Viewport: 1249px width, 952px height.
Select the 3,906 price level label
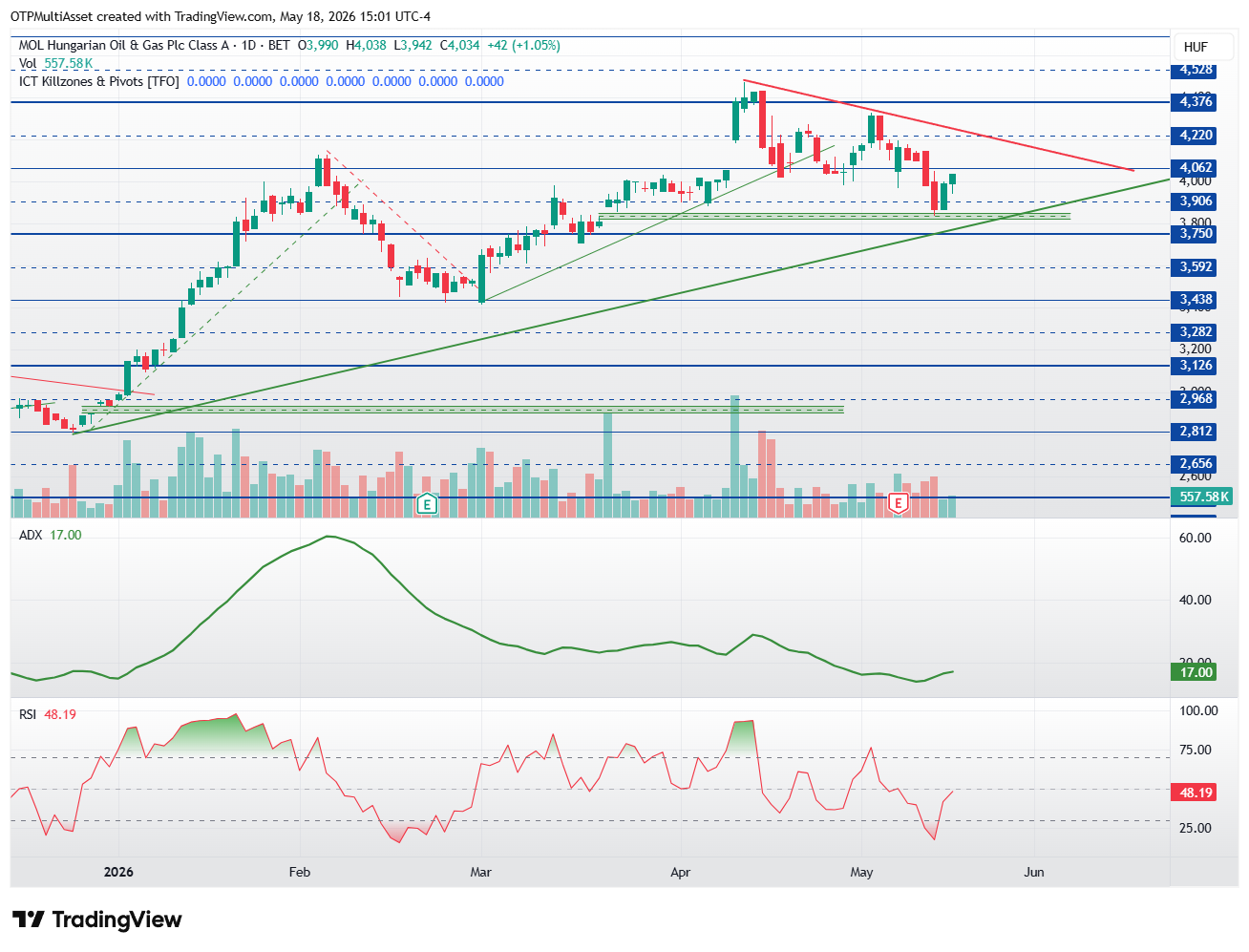pos(1196,201)
